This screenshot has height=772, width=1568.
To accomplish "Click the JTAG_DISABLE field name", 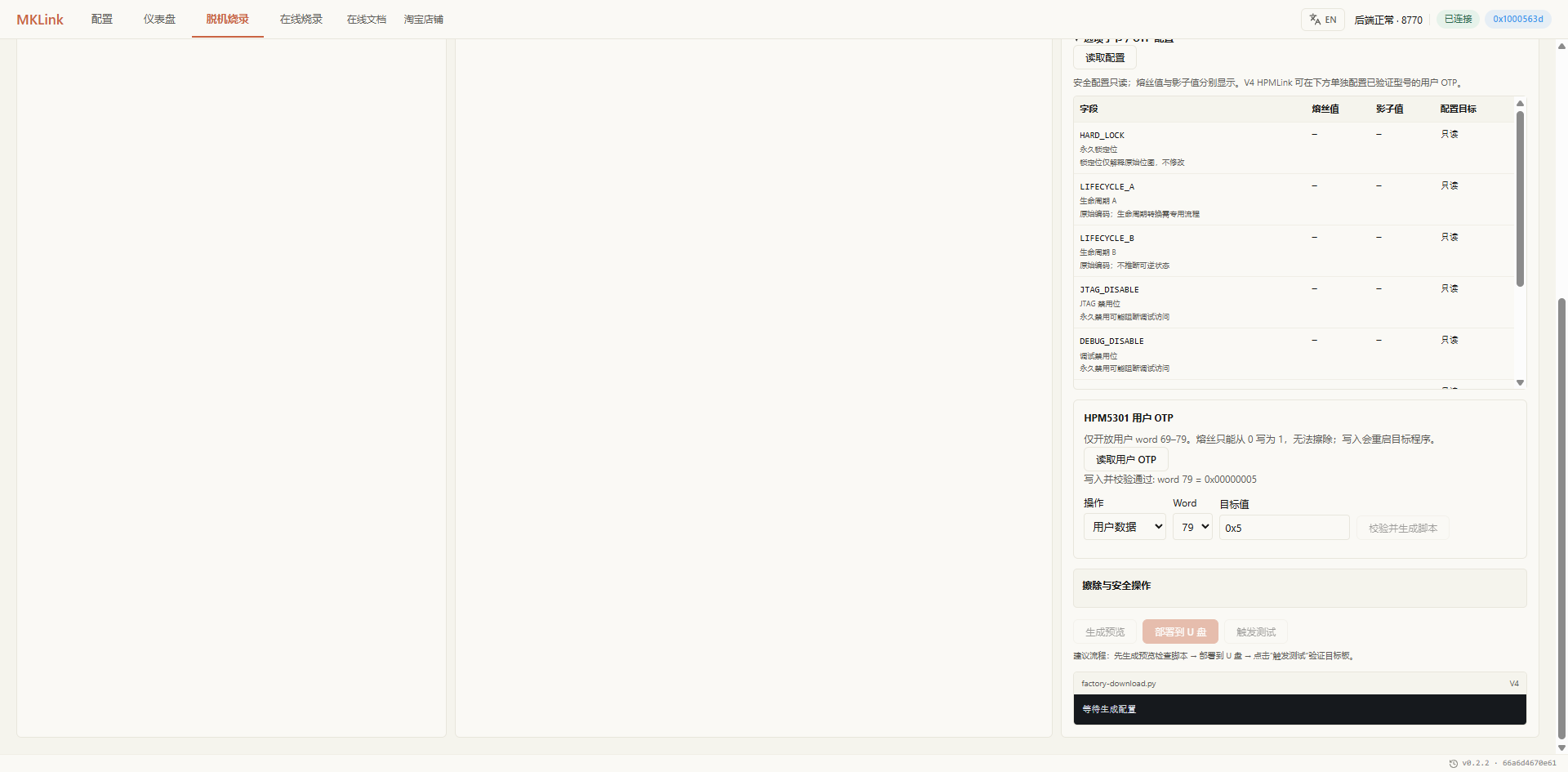I will click(x=1109, y=290).
